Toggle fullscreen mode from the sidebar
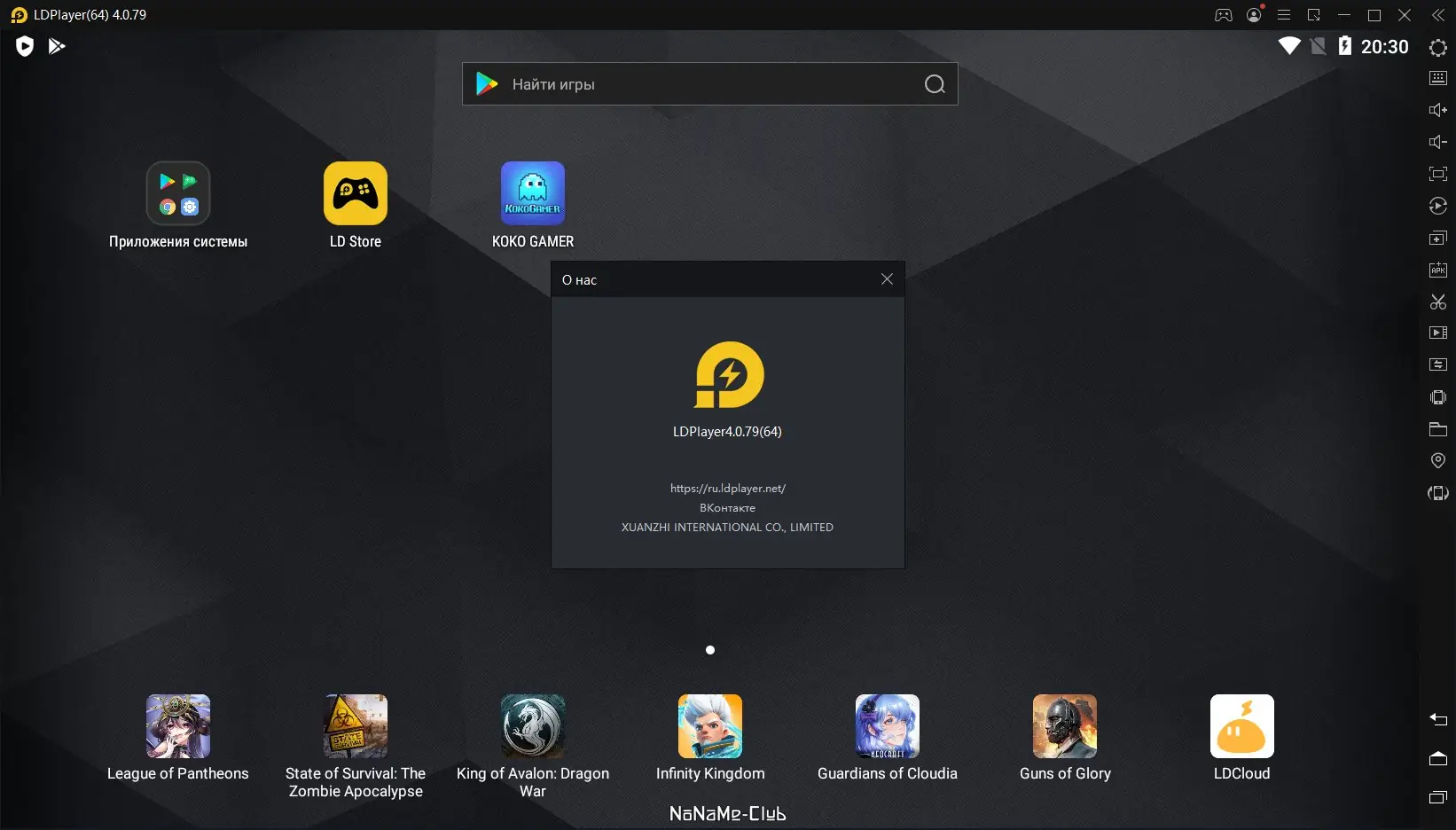1456x830 pixels. [x=1438, y=174]
